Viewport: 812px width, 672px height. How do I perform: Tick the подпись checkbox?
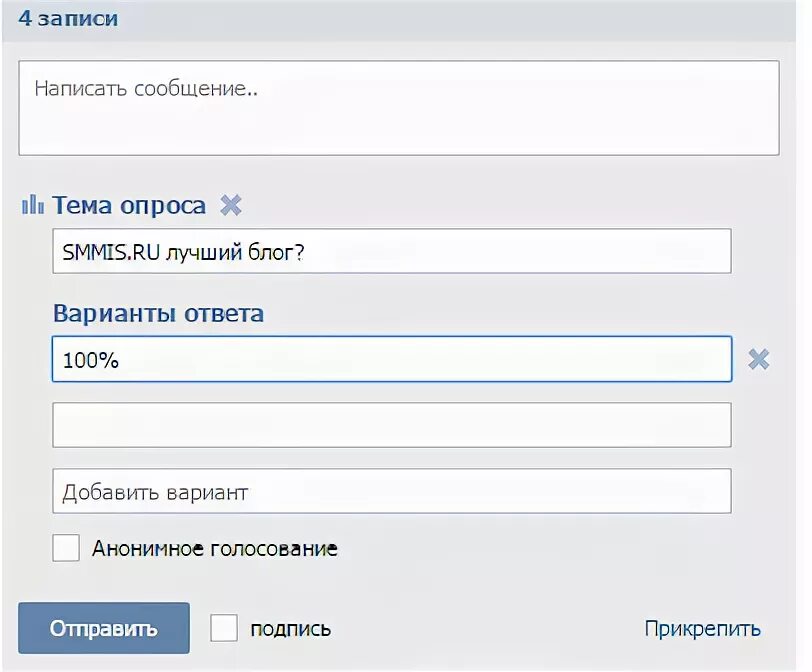click(x=224, y=628)
